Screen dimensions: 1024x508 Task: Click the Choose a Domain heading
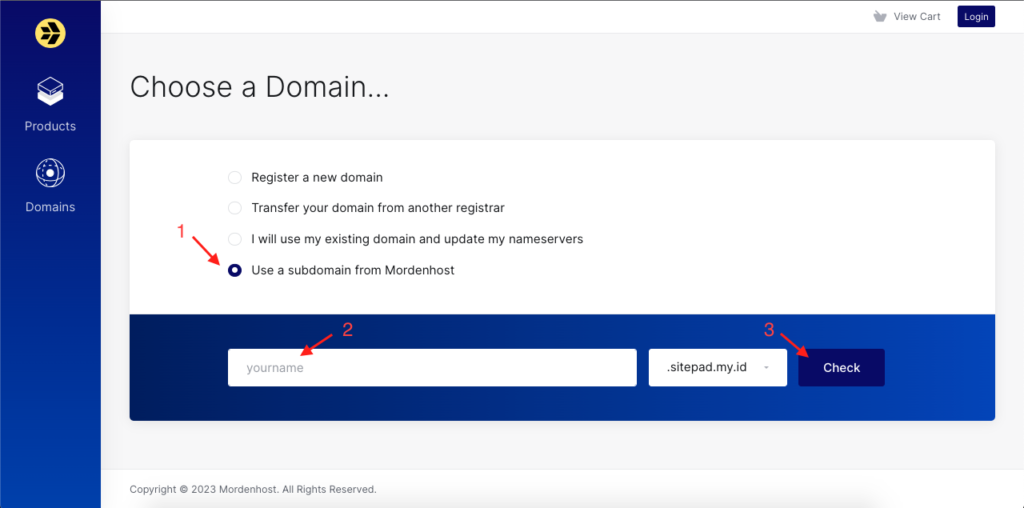259,87
